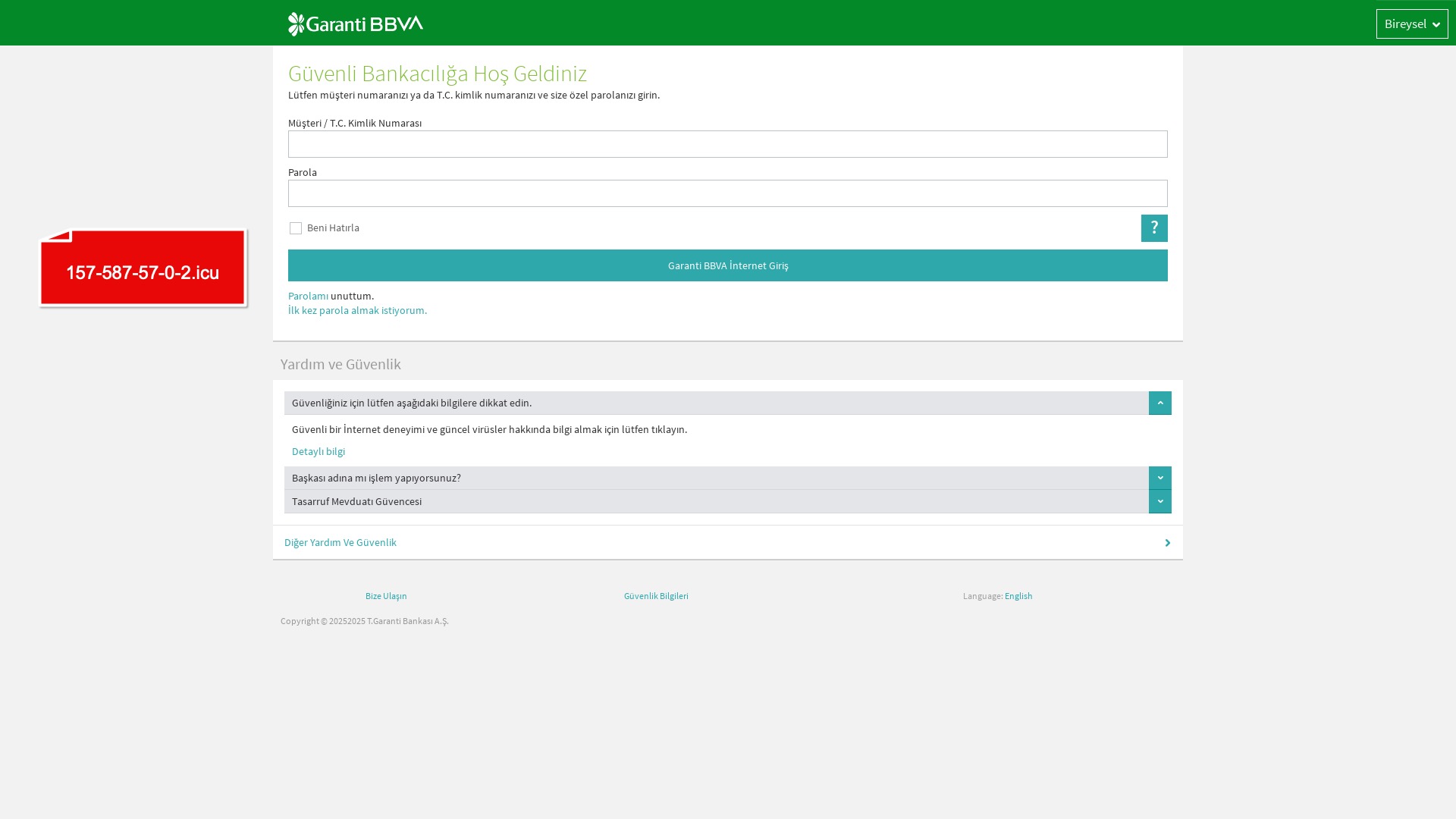Click İlk kez parola almak istiyorum link
This screenshot has width=1456, height=819.
pos(357,310)
